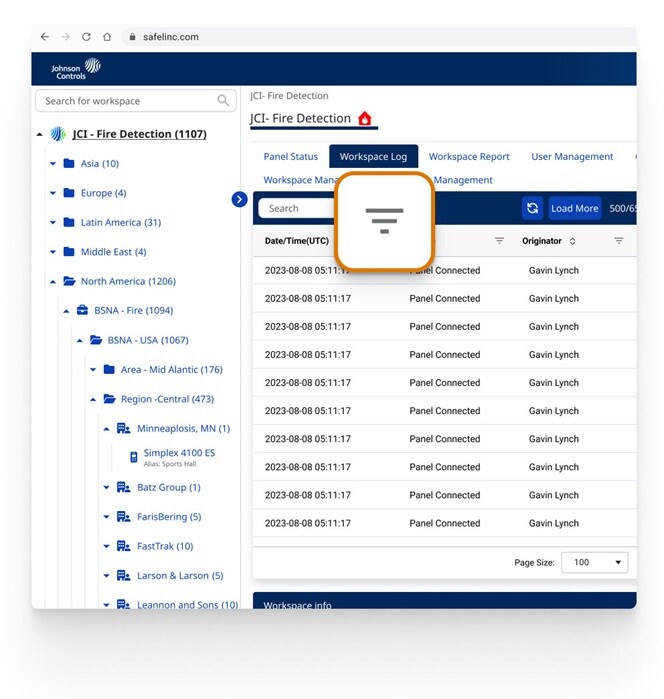Click the Minneaplosis building icon
The image size is (664, 699).
tap(124, 428)
